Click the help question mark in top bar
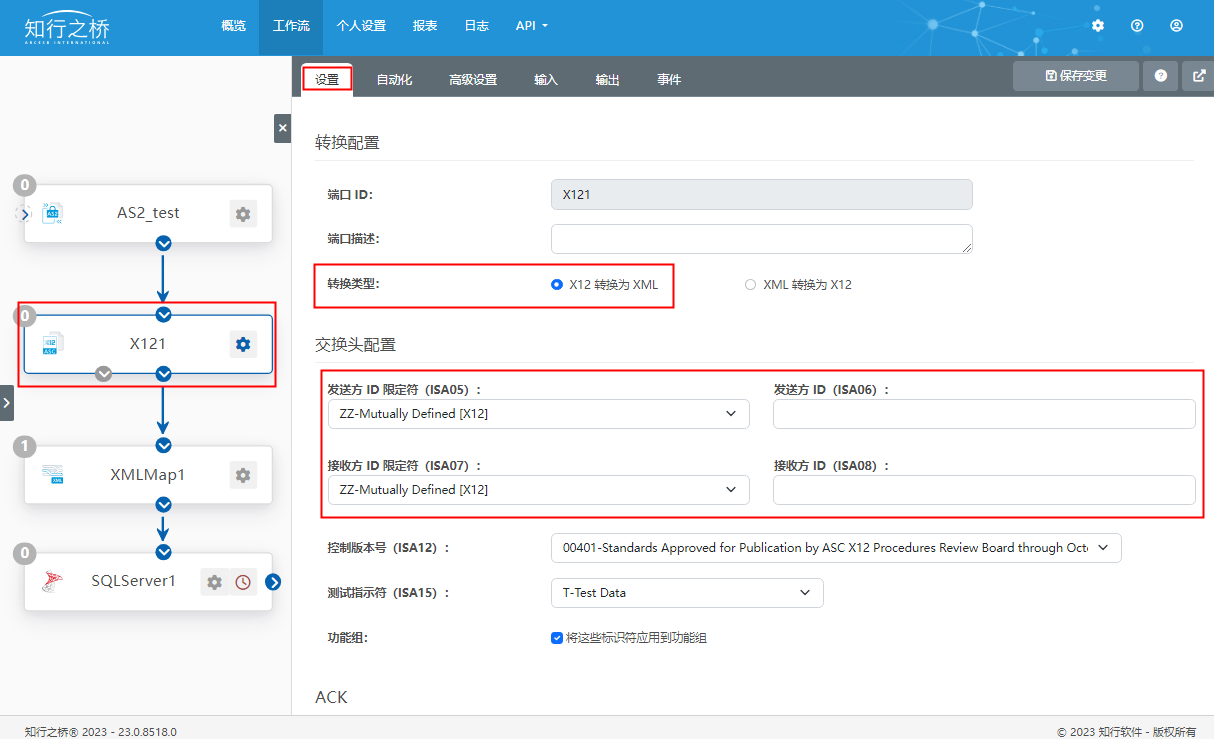 pyautogui.click(x=1137, y=26)
